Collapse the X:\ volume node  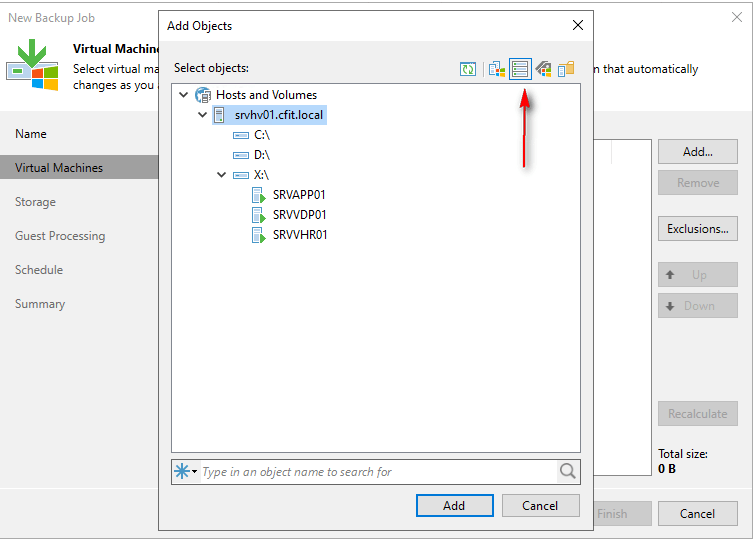pyautogui.click(x=222, y=175)
